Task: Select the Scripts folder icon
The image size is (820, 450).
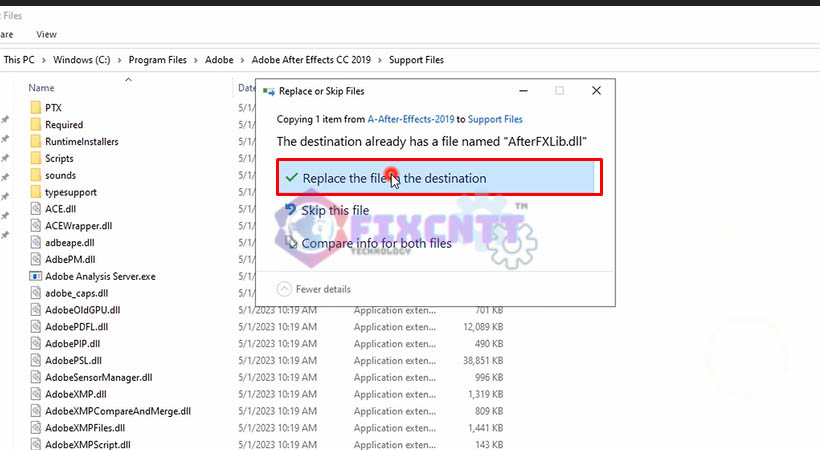Action: (x=36, y=158)
